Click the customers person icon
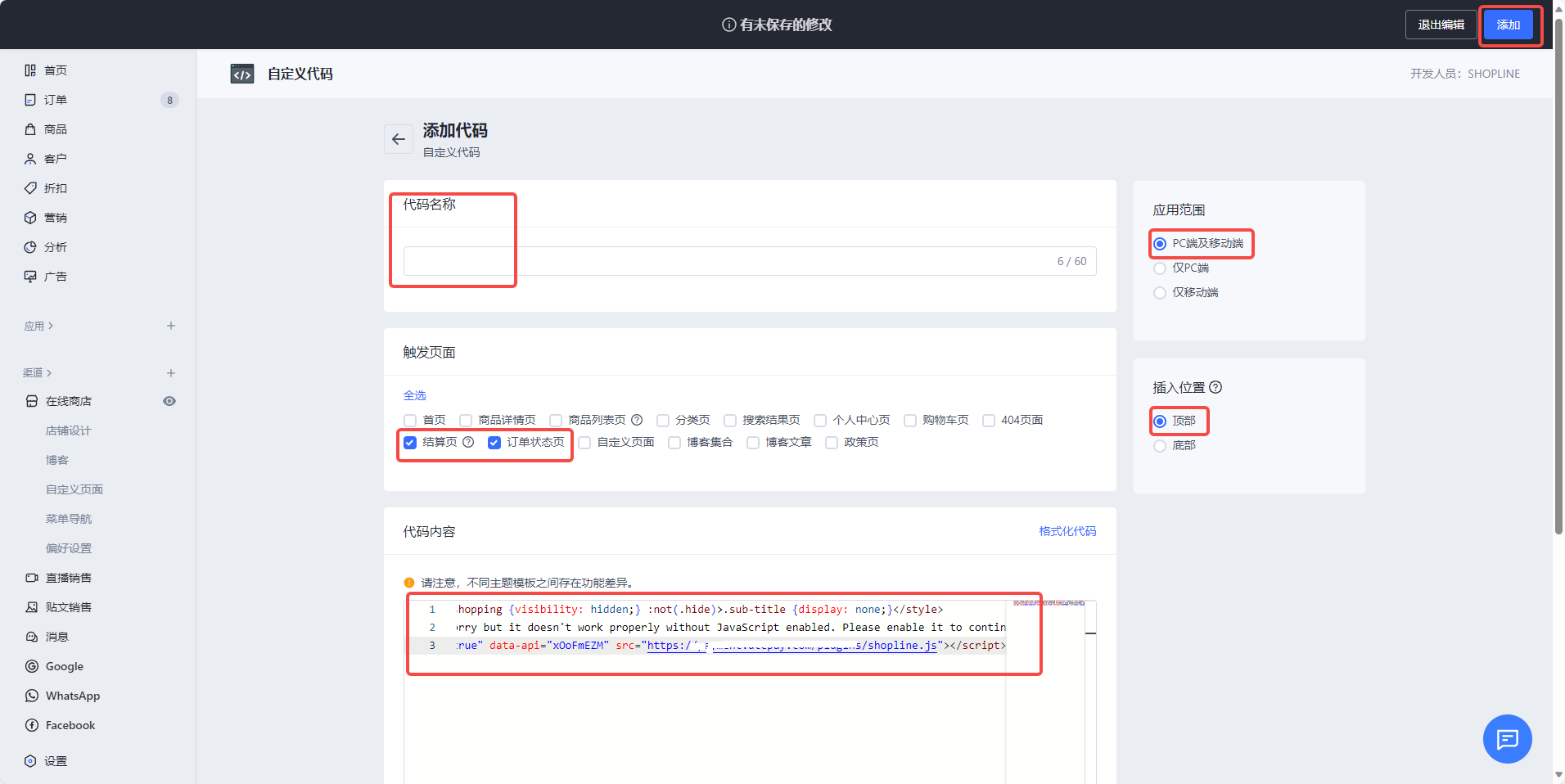1565x784 pixels. point(30,159)
